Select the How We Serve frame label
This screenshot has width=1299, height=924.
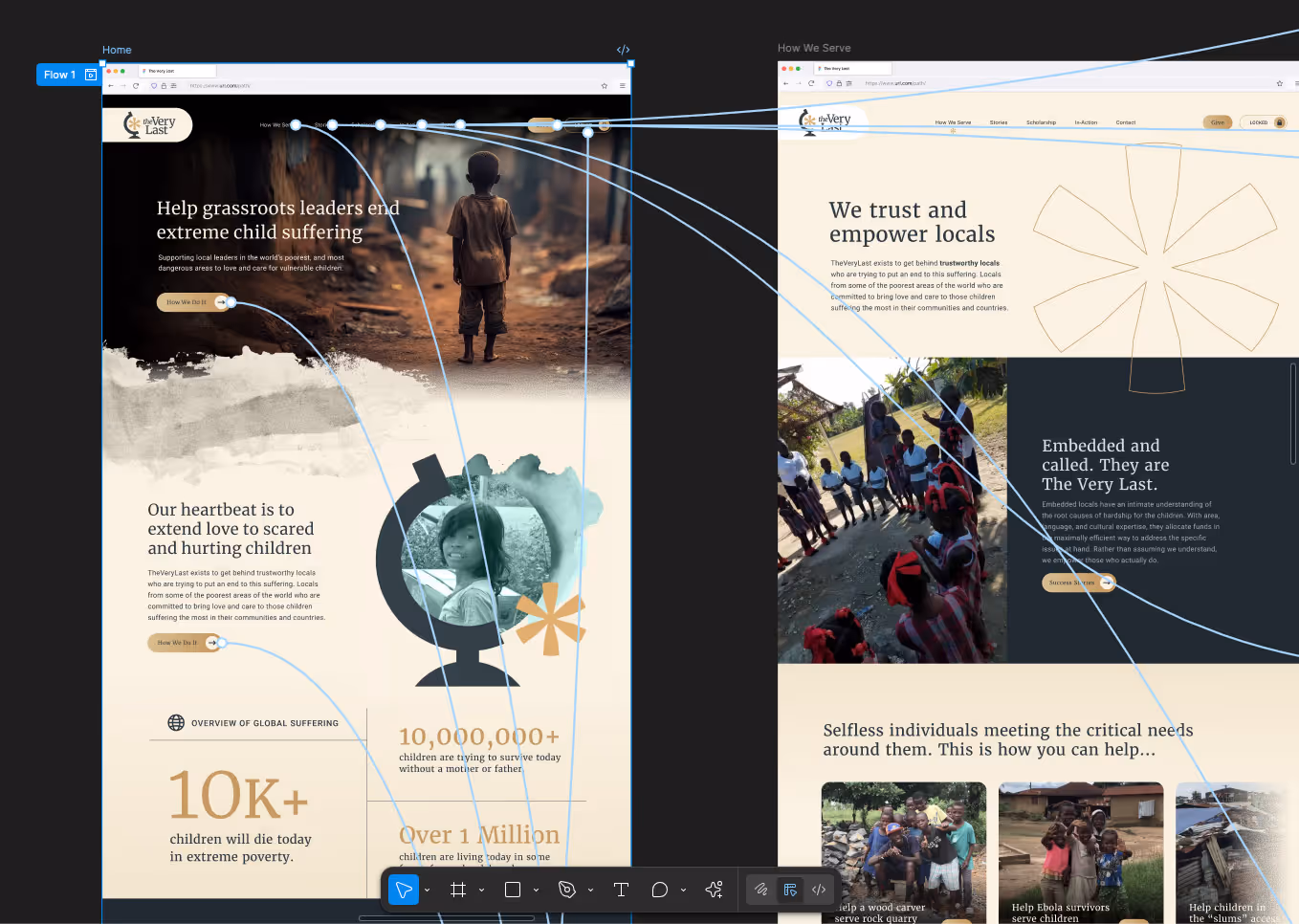pos(814,47)
